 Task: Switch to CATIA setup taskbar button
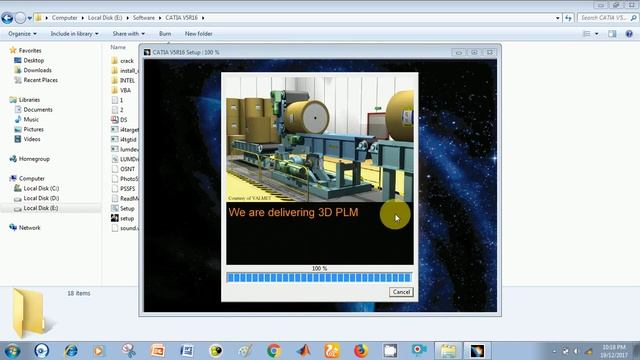point(477,351)
